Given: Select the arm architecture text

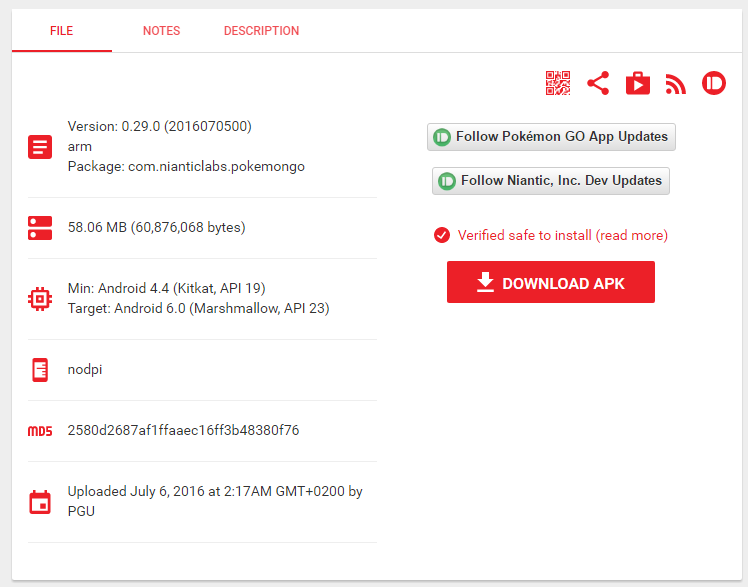Looking at the screenshot, I should tap(80, 146).
